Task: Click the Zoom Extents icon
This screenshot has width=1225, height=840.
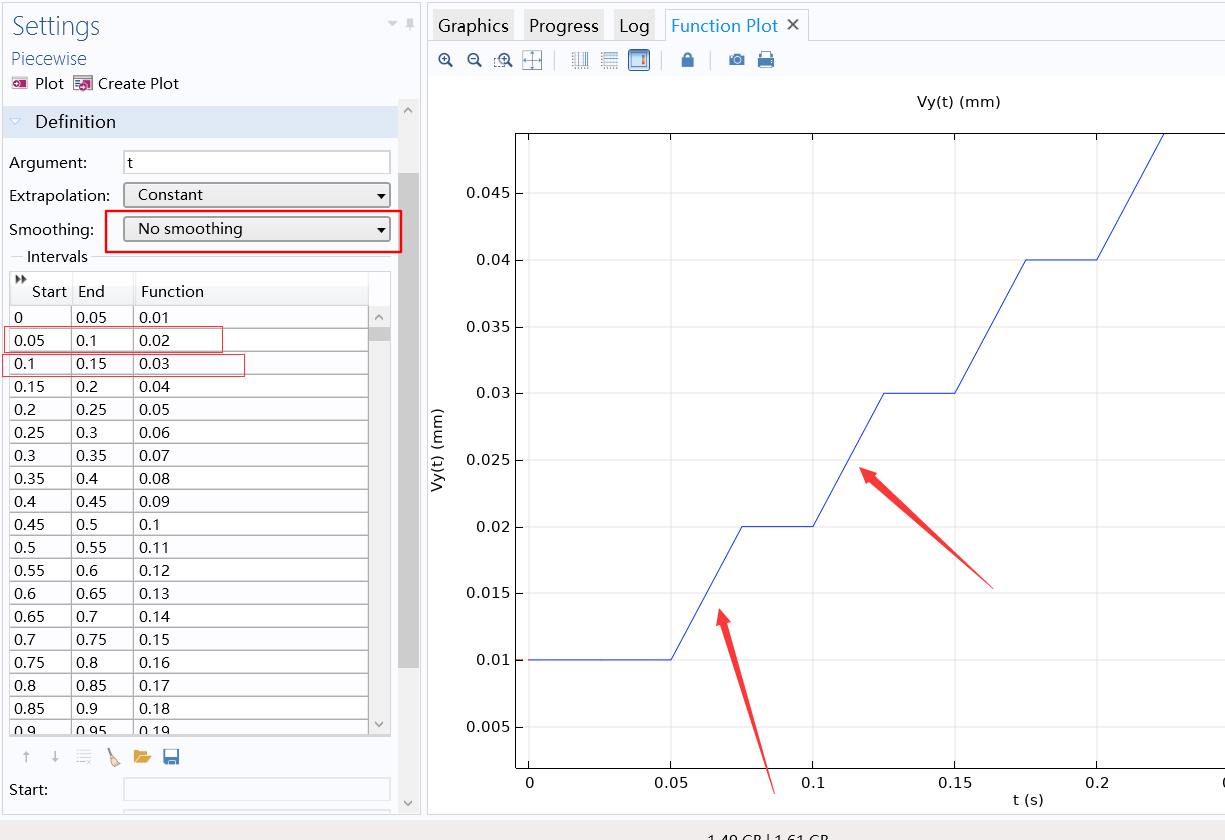Action: [x=532, y=60]
